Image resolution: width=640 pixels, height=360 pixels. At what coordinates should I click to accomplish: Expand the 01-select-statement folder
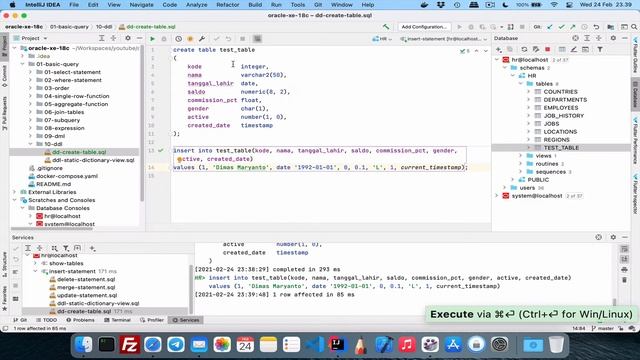(x=30, y=72)
